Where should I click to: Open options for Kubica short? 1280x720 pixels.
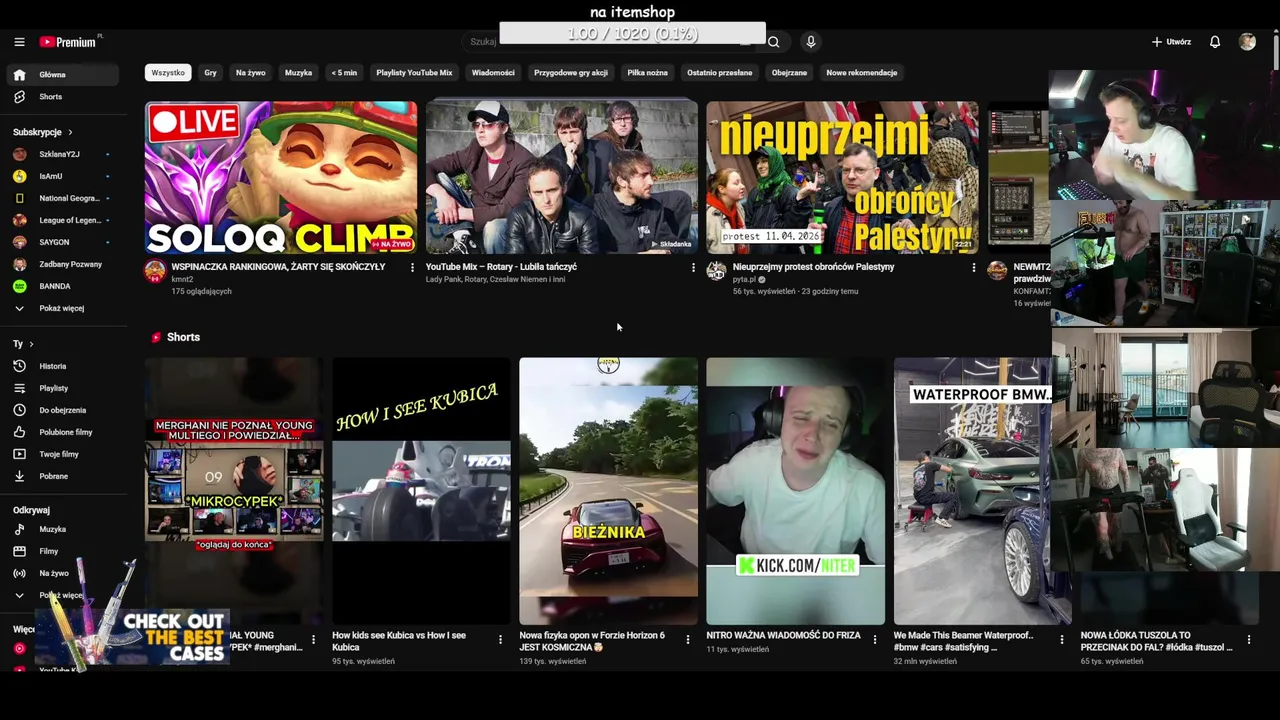coord(500,640)
